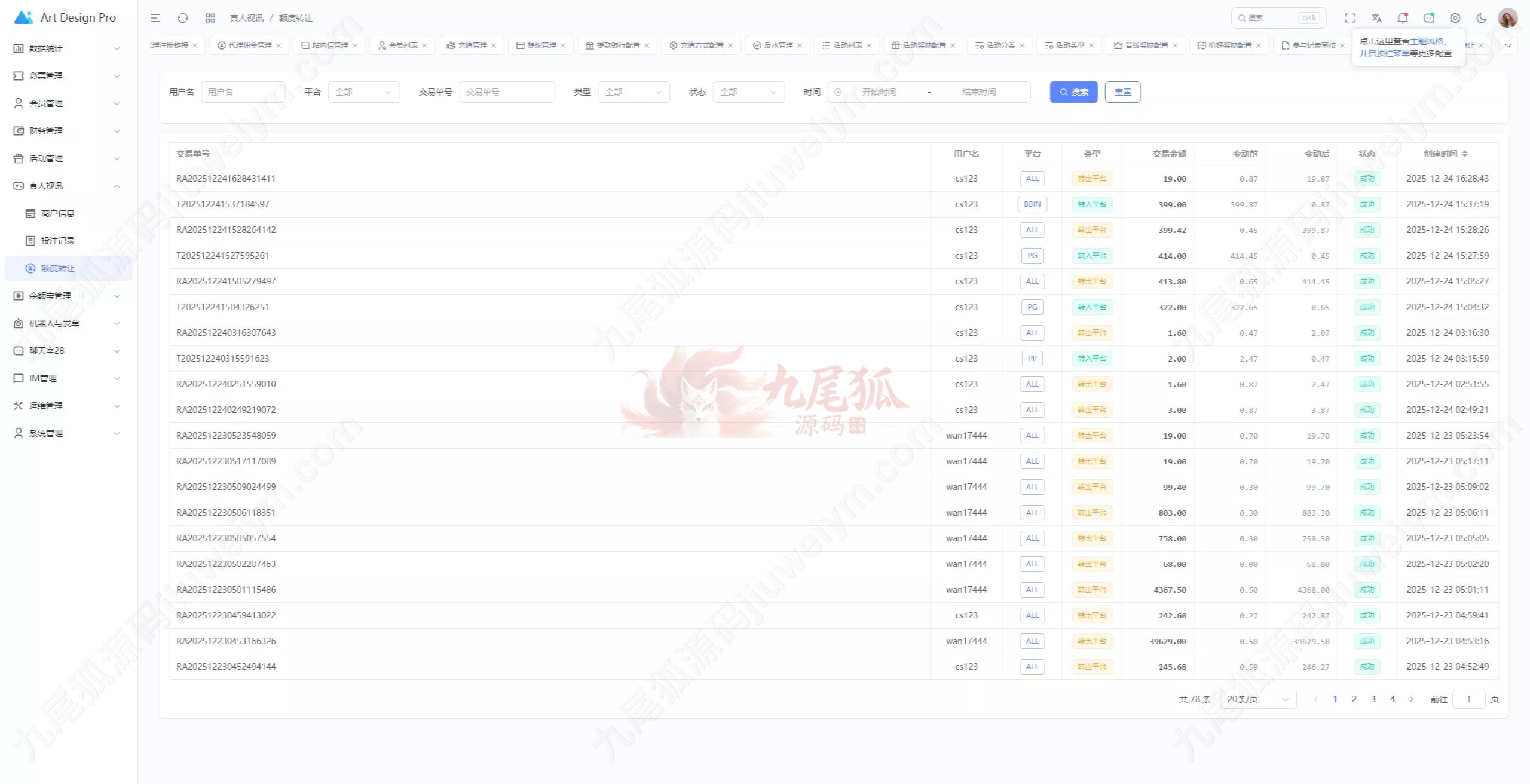Click the blue 搜索 button
This screenshot has height=784, width=1530.
click(1073, 92)
